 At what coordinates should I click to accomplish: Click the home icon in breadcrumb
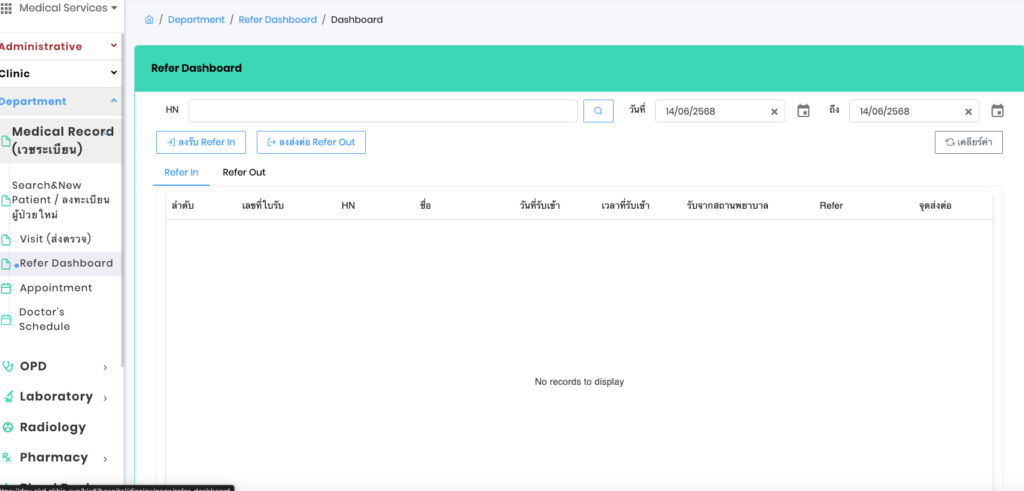coord(149,20)
